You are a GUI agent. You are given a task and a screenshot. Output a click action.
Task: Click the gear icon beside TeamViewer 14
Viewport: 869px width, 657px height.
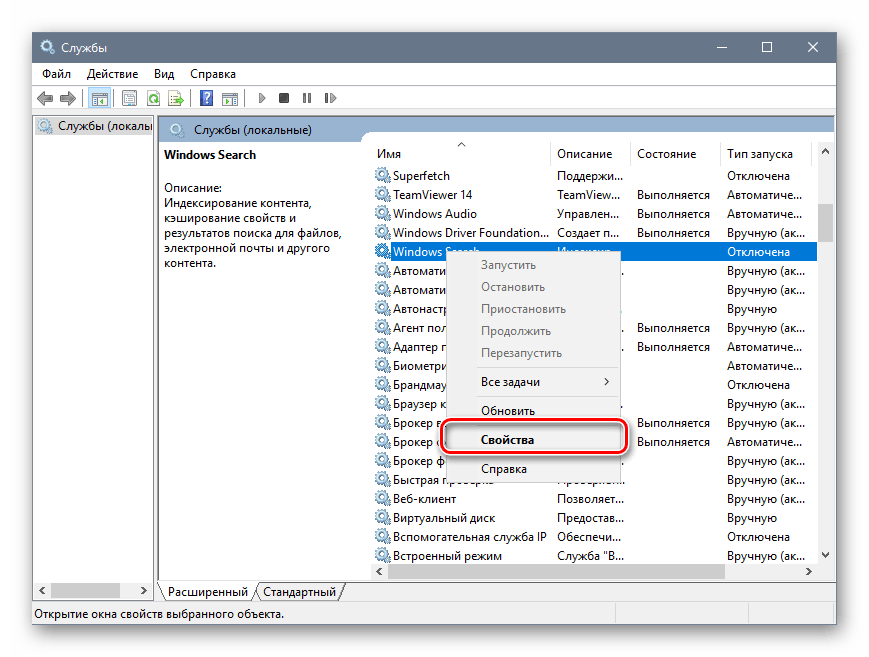coord(382,195)
